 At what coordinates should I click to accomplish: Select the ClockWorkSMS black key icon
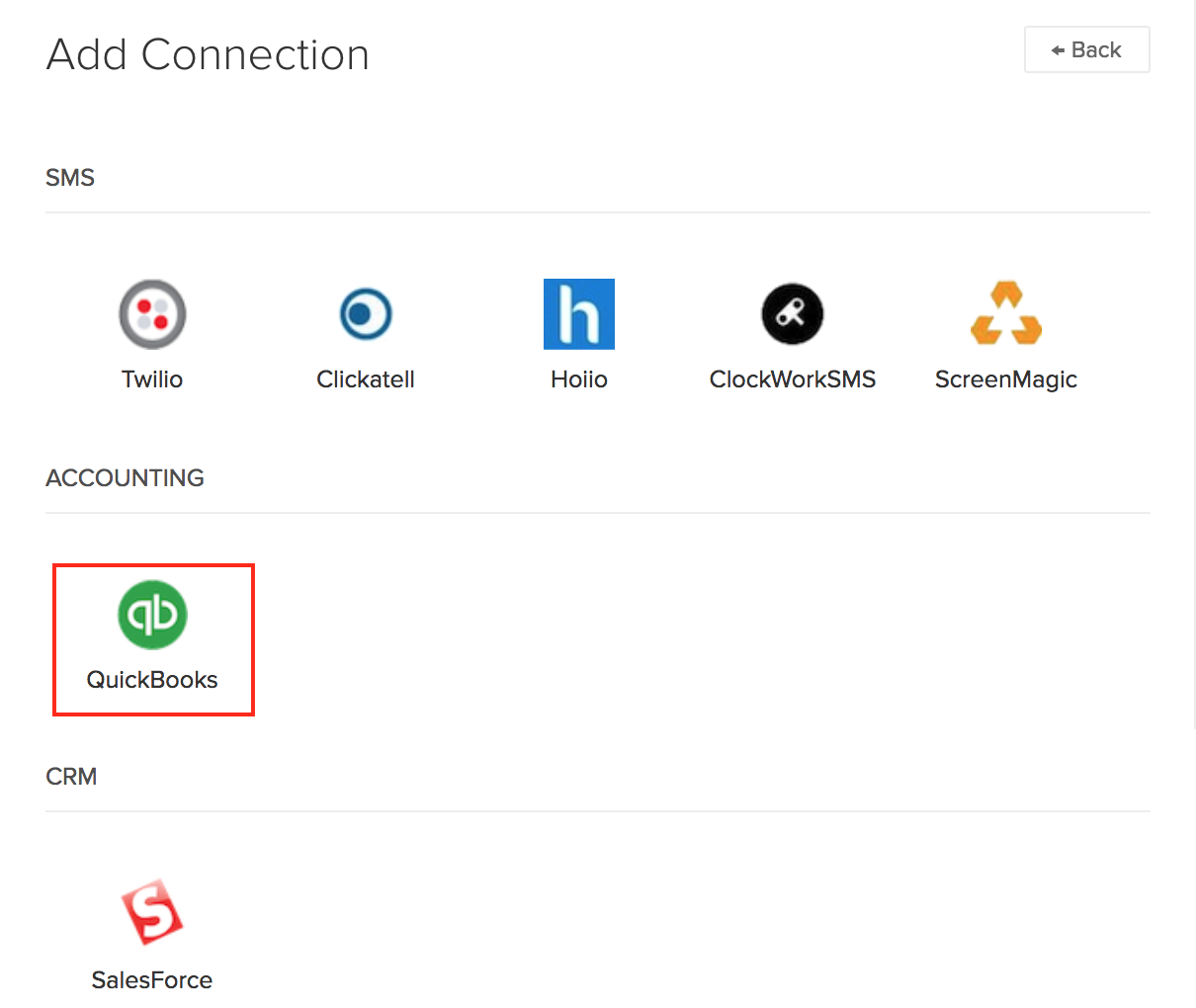[792, 313]
